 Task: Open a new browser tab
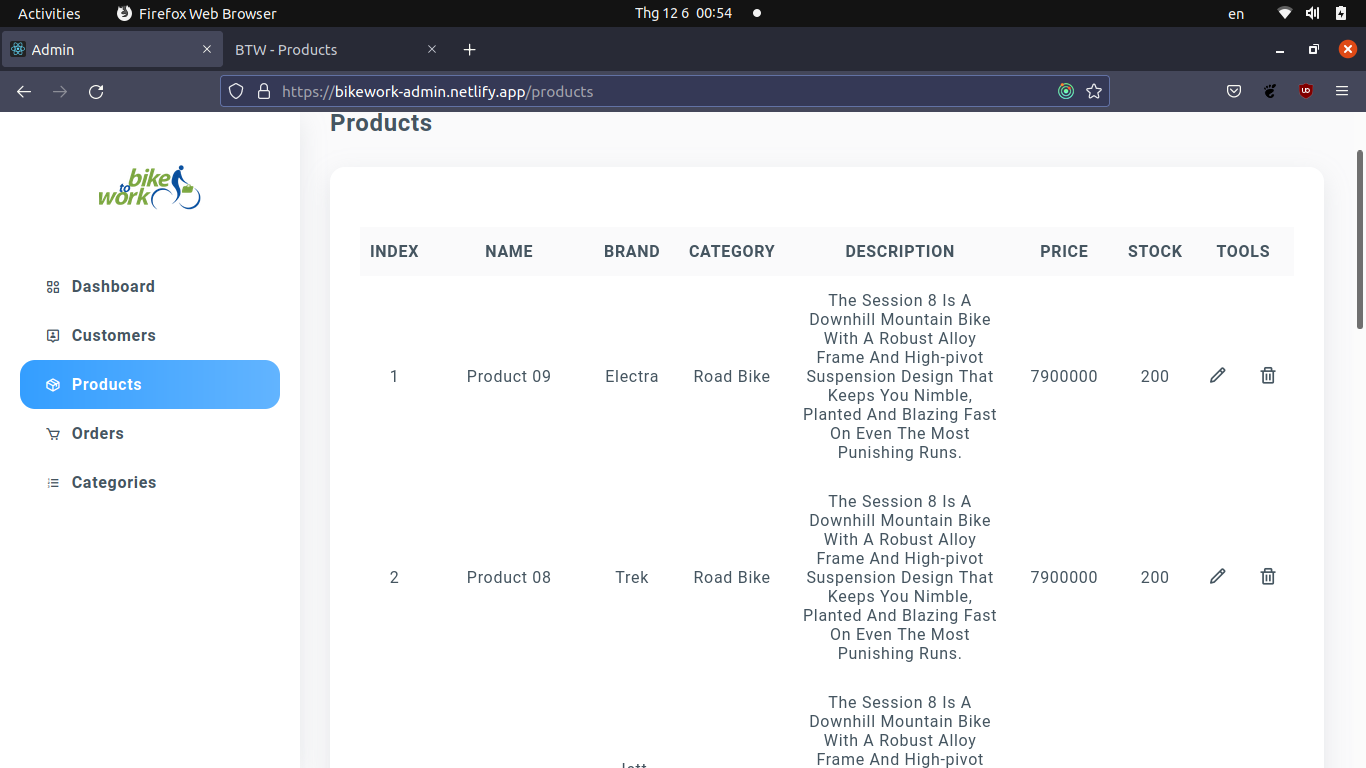[469, 49]
